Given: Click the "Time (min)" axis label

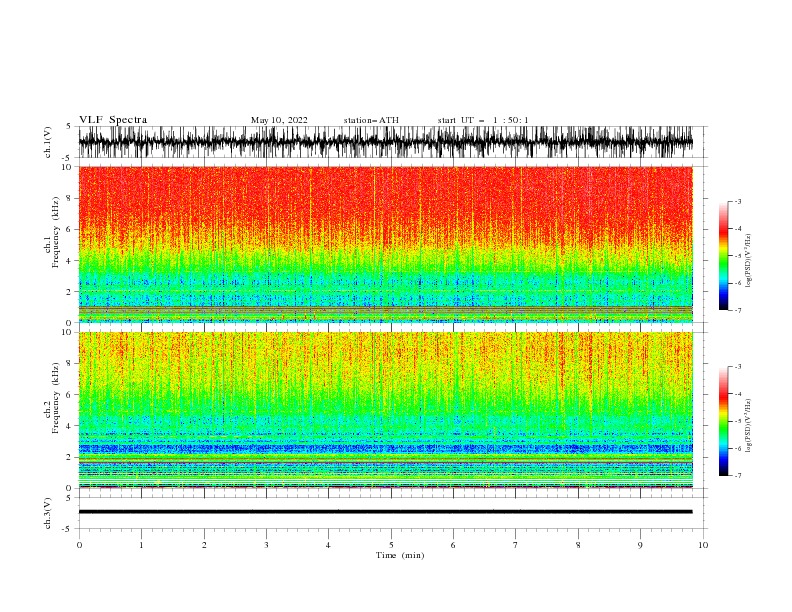Looking at the screenshot, I should coord(400,555).
